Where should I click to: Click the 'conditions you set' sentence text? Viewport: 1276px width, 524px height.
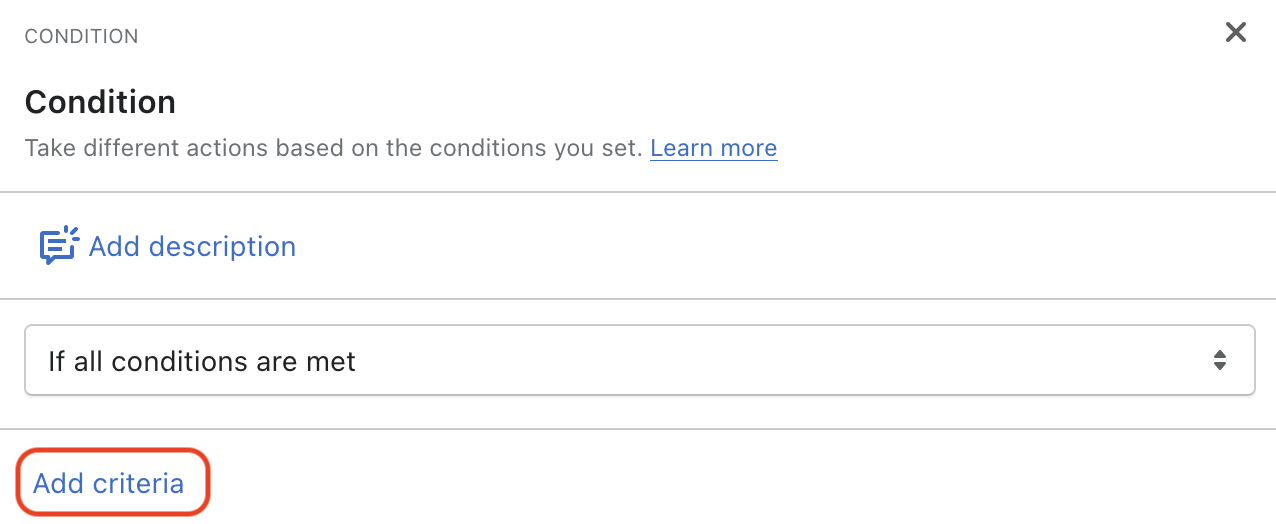pyautogui.click(x=520, y=149)
